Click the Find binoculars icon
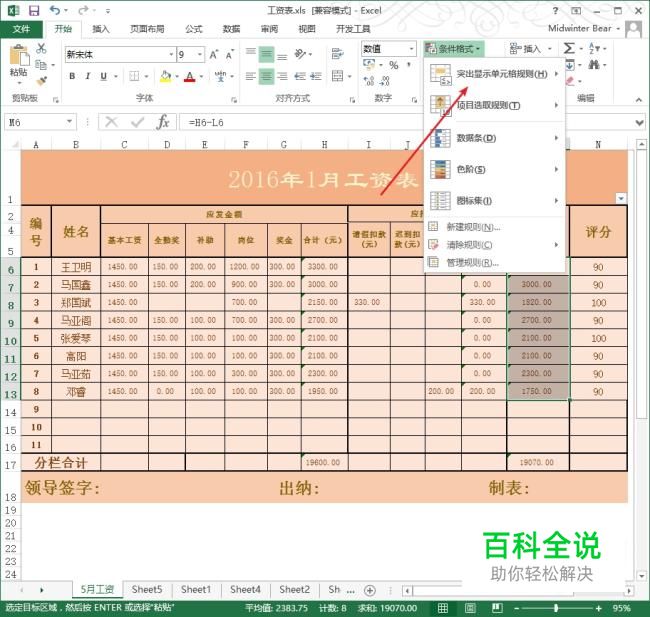Viewport: 650px width, 617px height. (x=594, y=65)
